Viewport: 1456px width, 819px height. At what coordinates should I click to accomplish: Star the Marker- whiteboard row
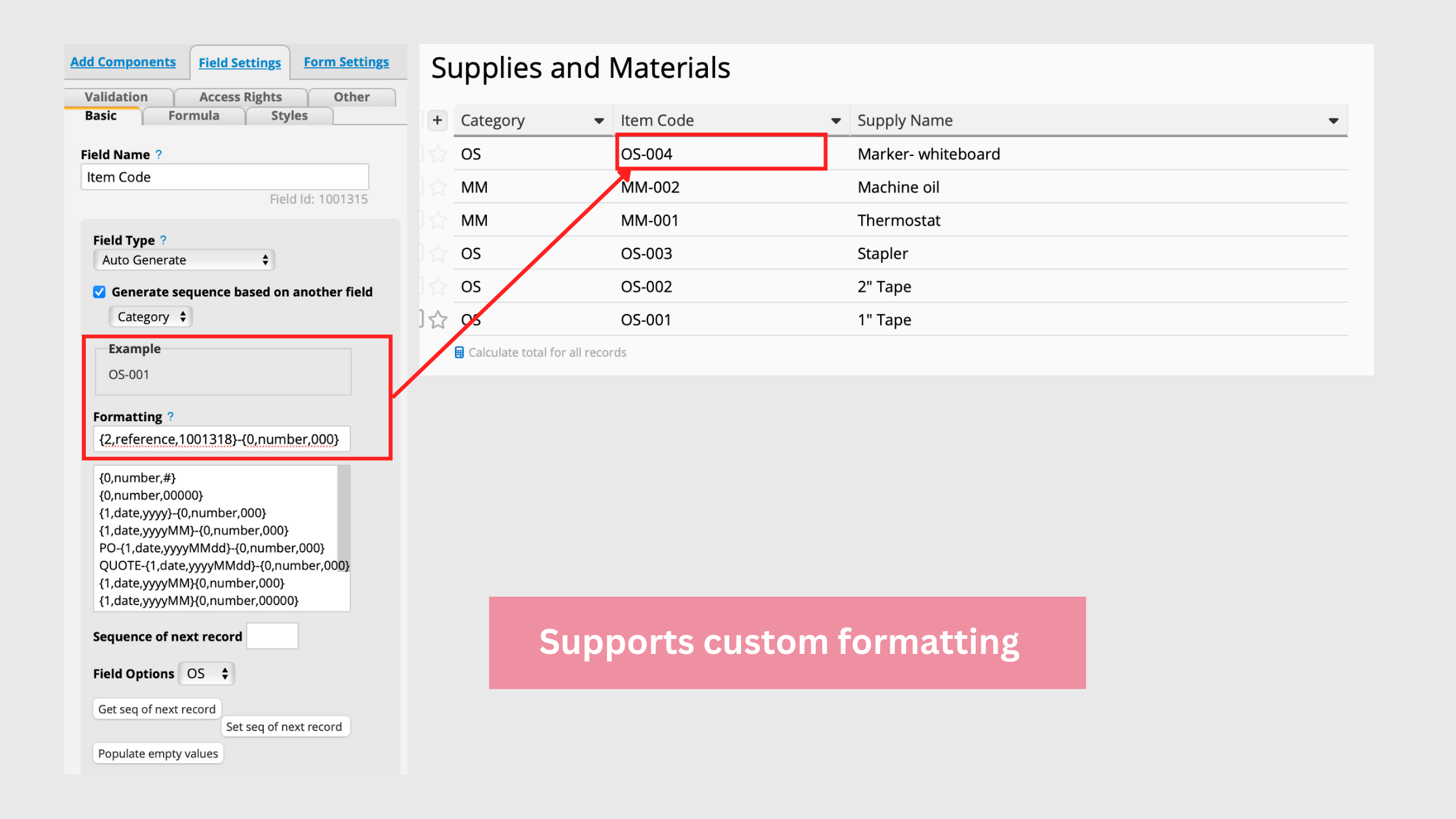pyautogui.click(x=438, y=154)
